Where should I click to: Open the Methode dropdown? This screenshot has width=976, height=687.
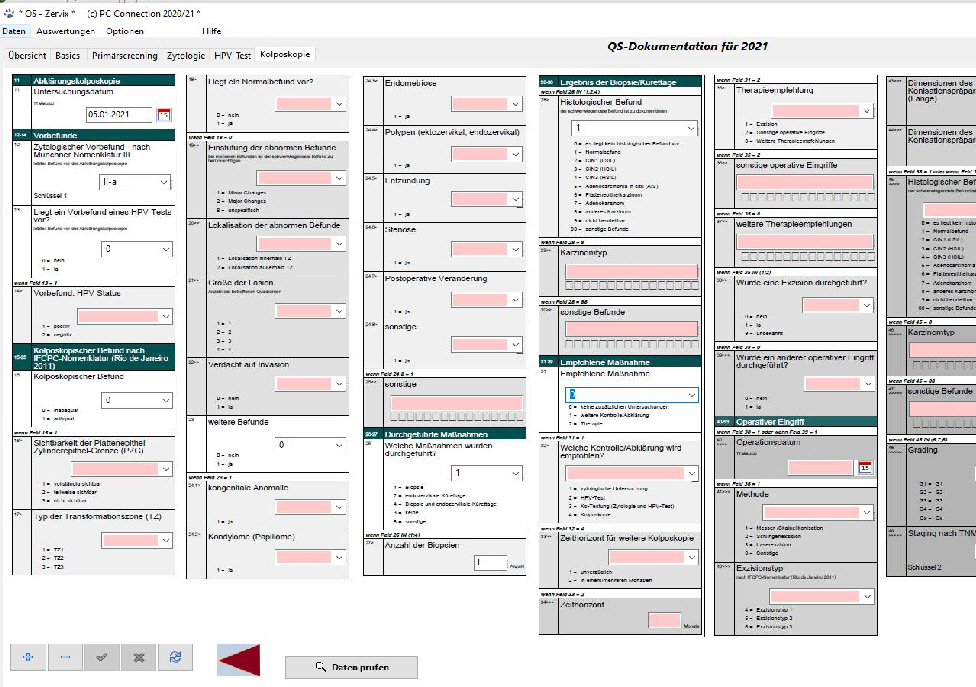[x=818, y=512]
